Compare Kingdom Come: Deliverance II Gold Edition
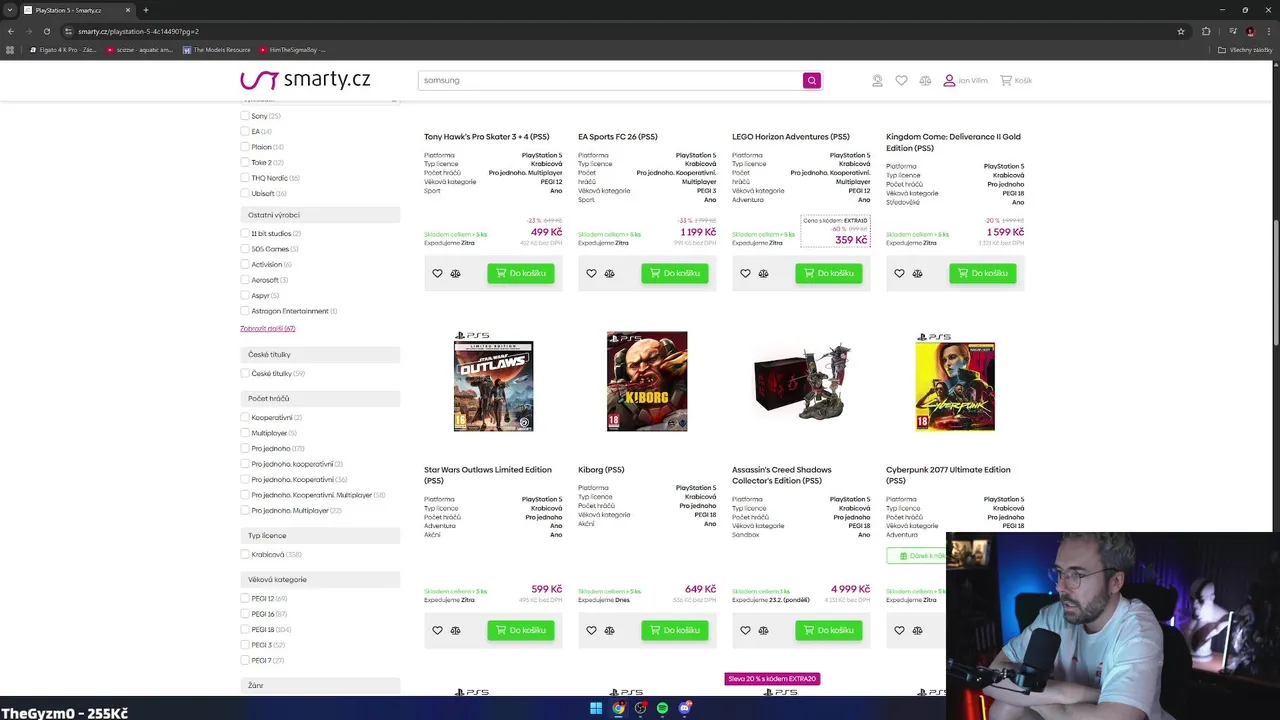This screenshot has height=720, width=1280. point(917,273)
